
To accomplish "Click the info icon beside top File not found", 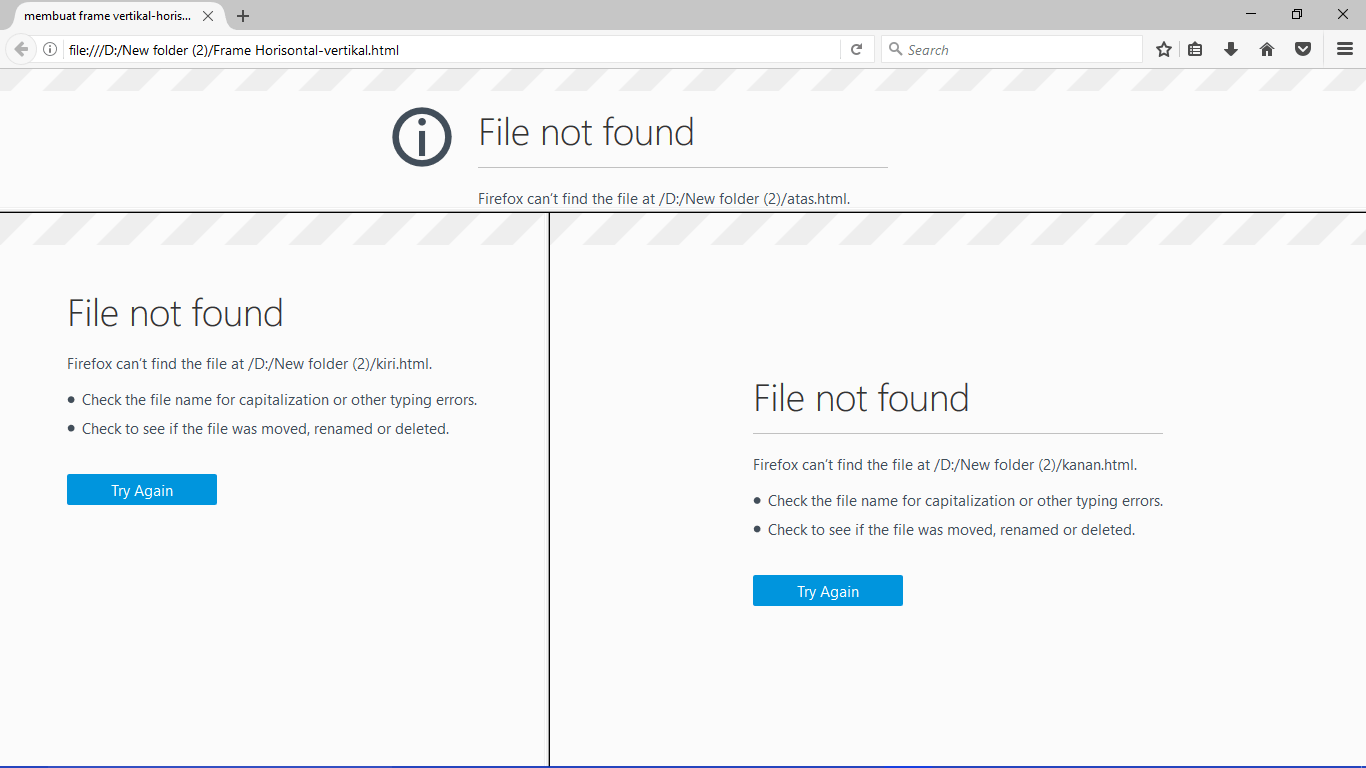I will 422,136.
